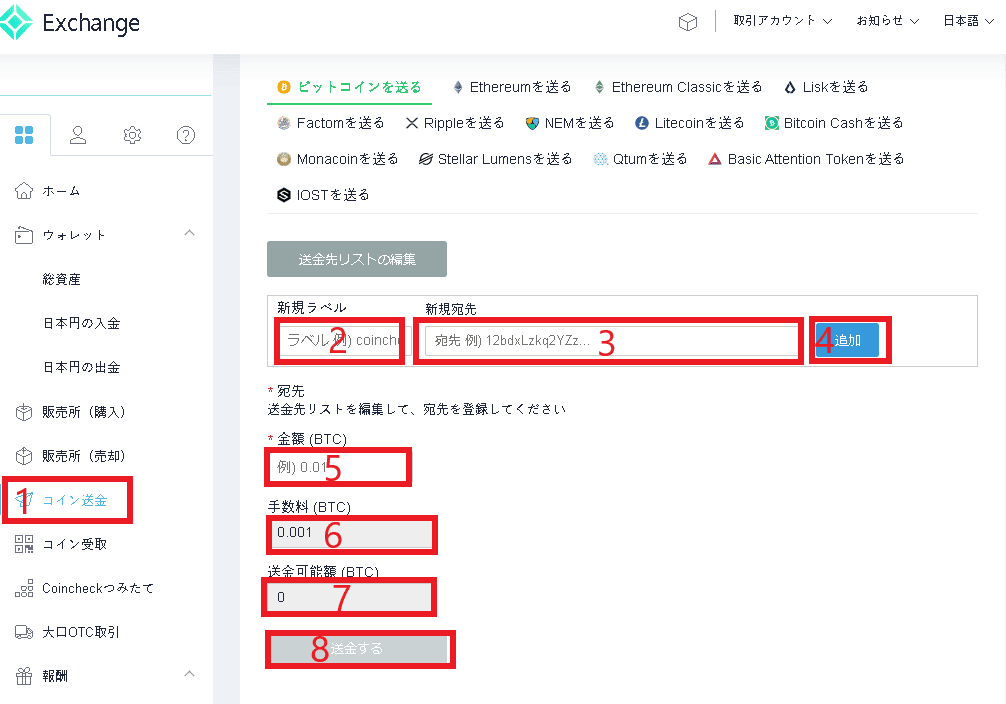
Task: Click the Bitcoin coin icon
Action: 284,87
